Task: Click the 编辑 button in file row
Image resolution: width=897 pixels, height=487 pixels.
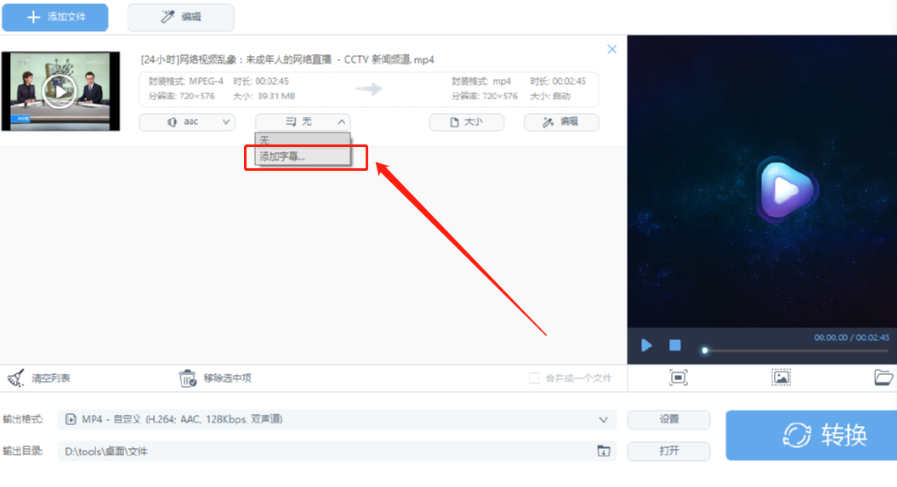Action: [x=561, y=122]
